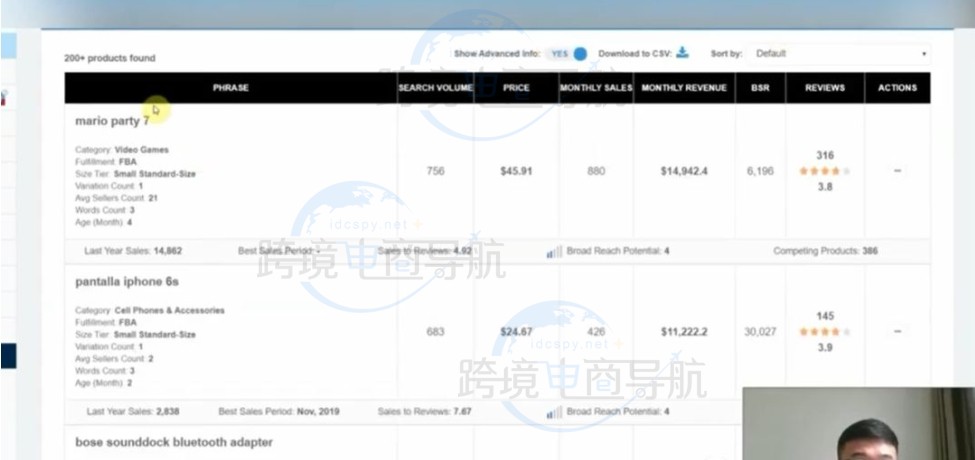Click the Price column header

[516, 88]
